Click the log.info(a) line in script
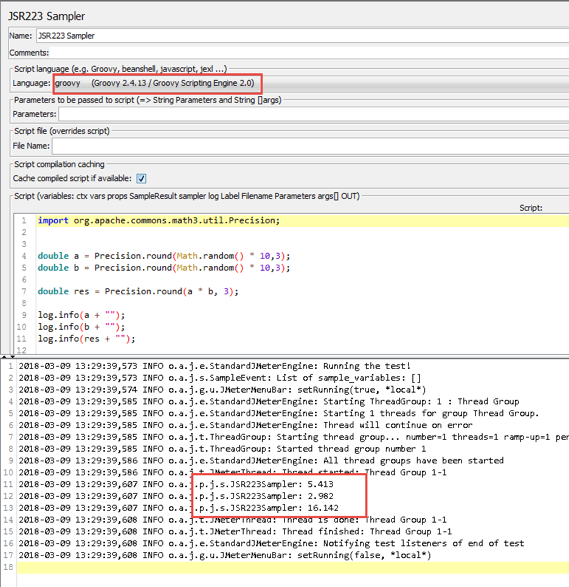Image resolution: width=569 pixels, height=587 pixels. (x=81, y=315)
